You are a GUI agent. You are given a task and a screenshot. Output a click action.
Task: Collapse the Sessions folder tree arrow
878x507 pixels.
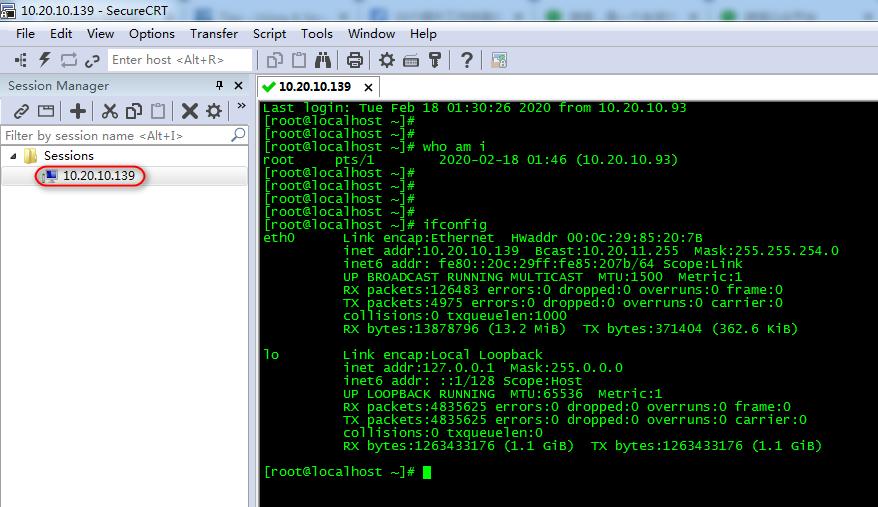pyautogui.click(x=13, y=156)
